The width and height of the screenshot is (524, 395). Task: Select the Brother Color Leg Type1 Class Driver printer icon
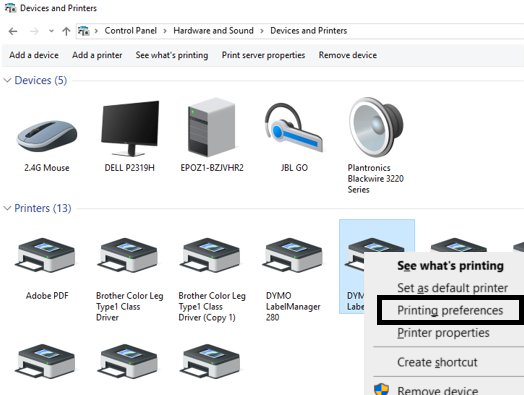[x=128, y=255]
